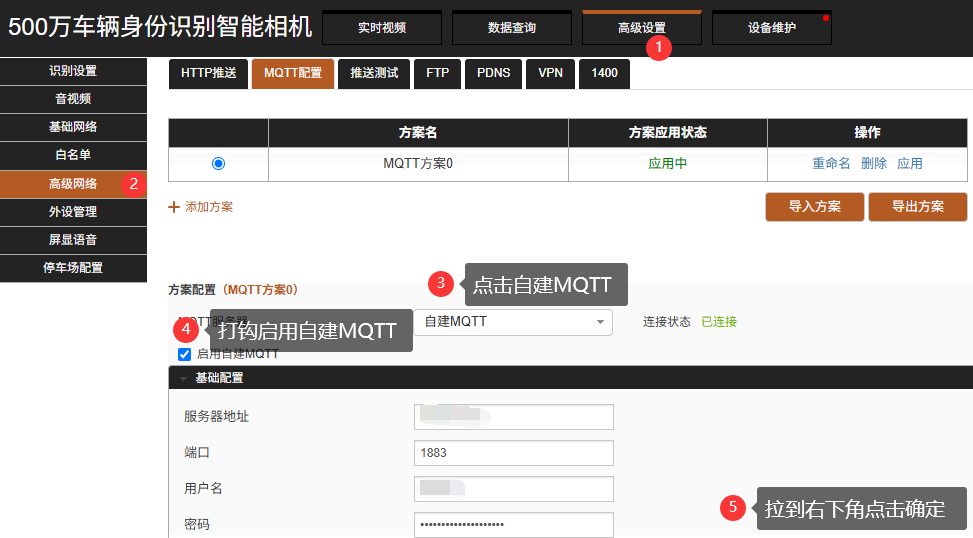
Task: Select 识别设置 in the sidebar
Action: [x=73, y=71]
